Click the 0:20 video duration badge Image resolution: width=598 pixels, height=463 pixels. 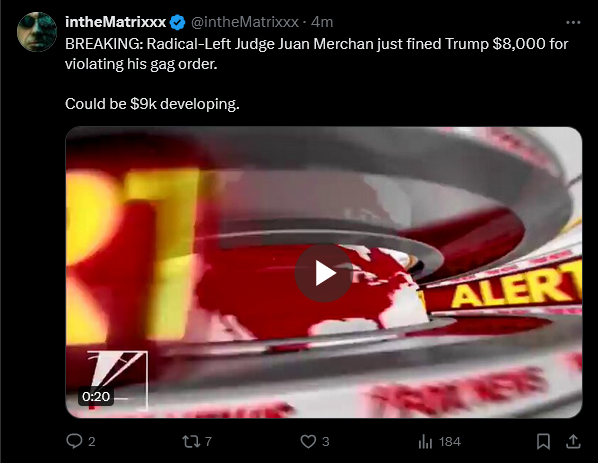click(x=96, y=397)
